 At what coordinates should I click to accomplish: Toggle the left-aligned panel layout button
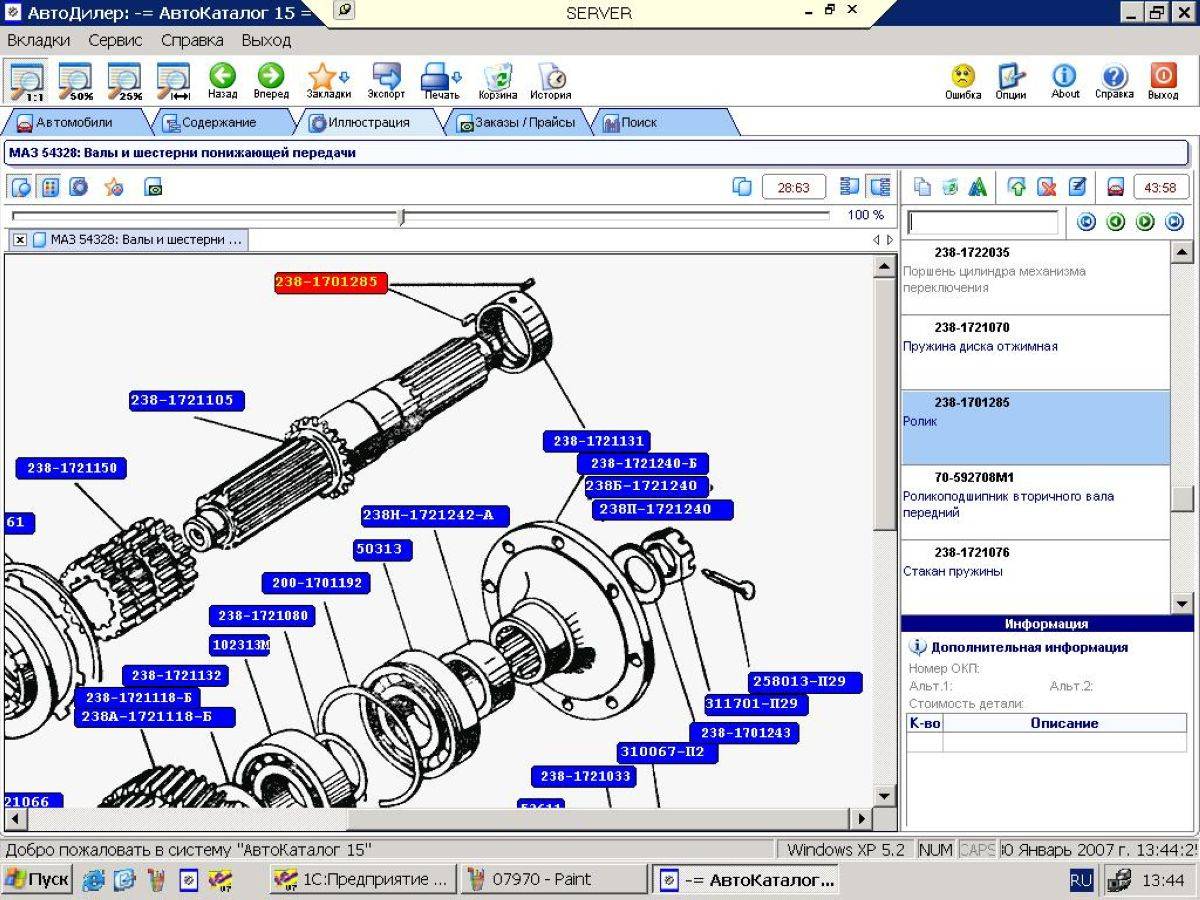850,187
